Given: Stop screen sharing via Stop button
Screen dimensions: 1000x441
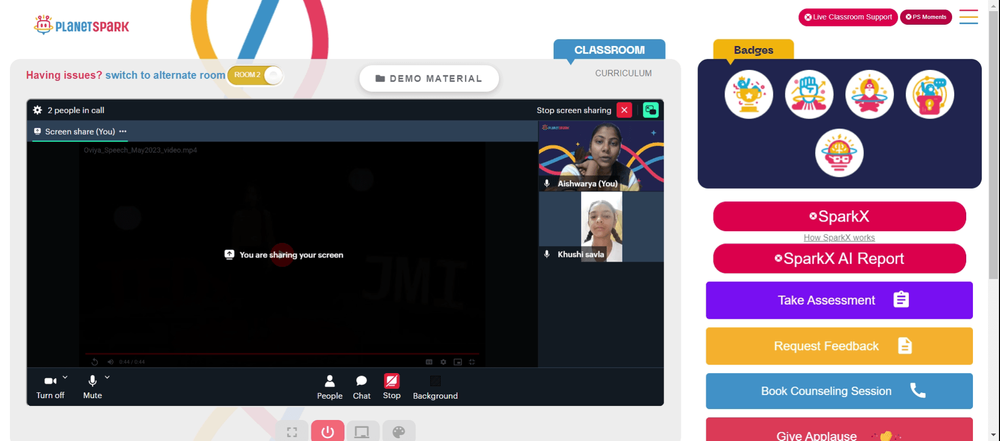Looking at the screenshot, I should [x=392, y=387].
